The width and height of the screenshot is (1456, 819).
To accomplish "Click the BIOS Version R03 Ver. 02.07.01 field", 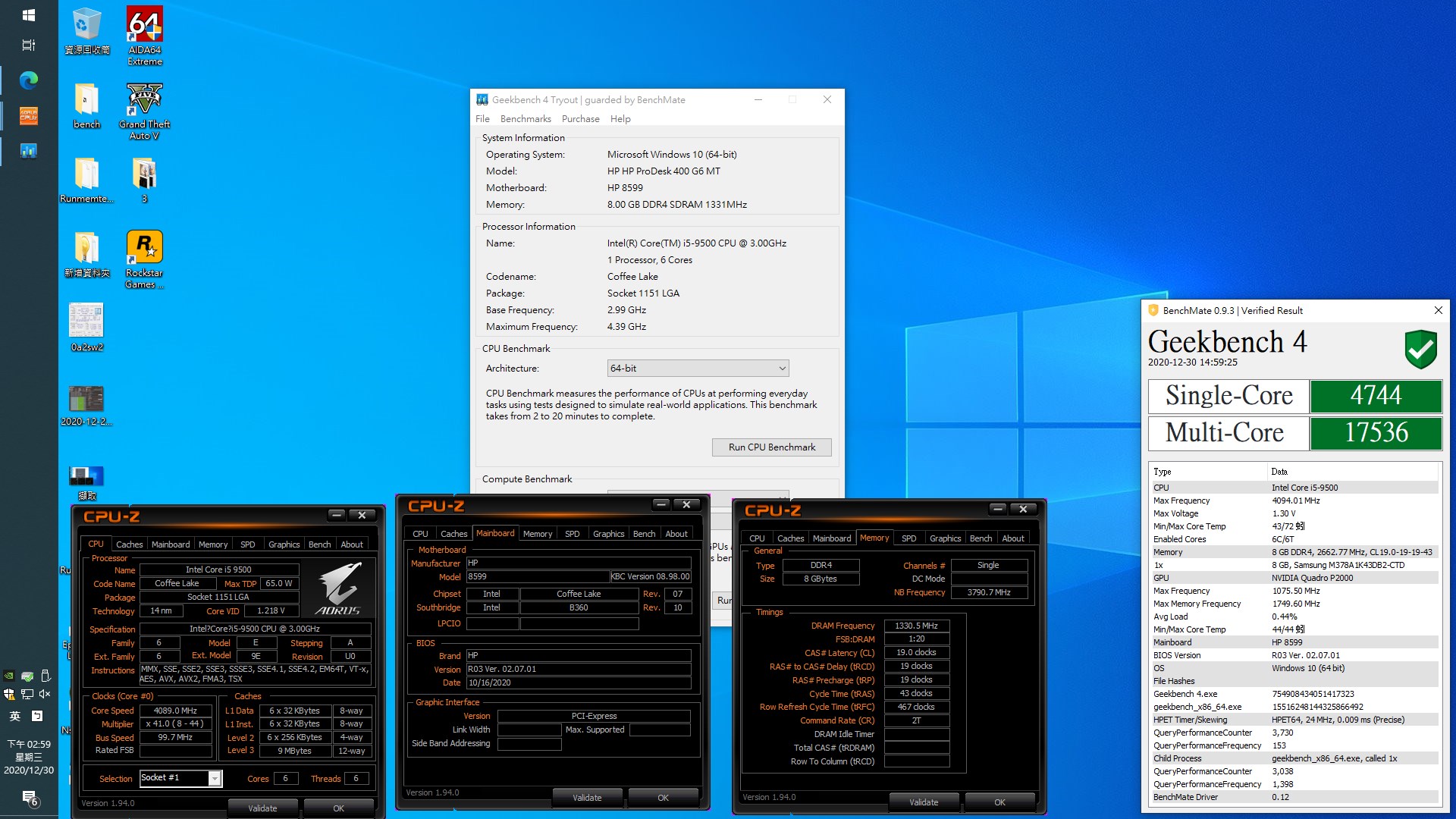I will (579, 670).
